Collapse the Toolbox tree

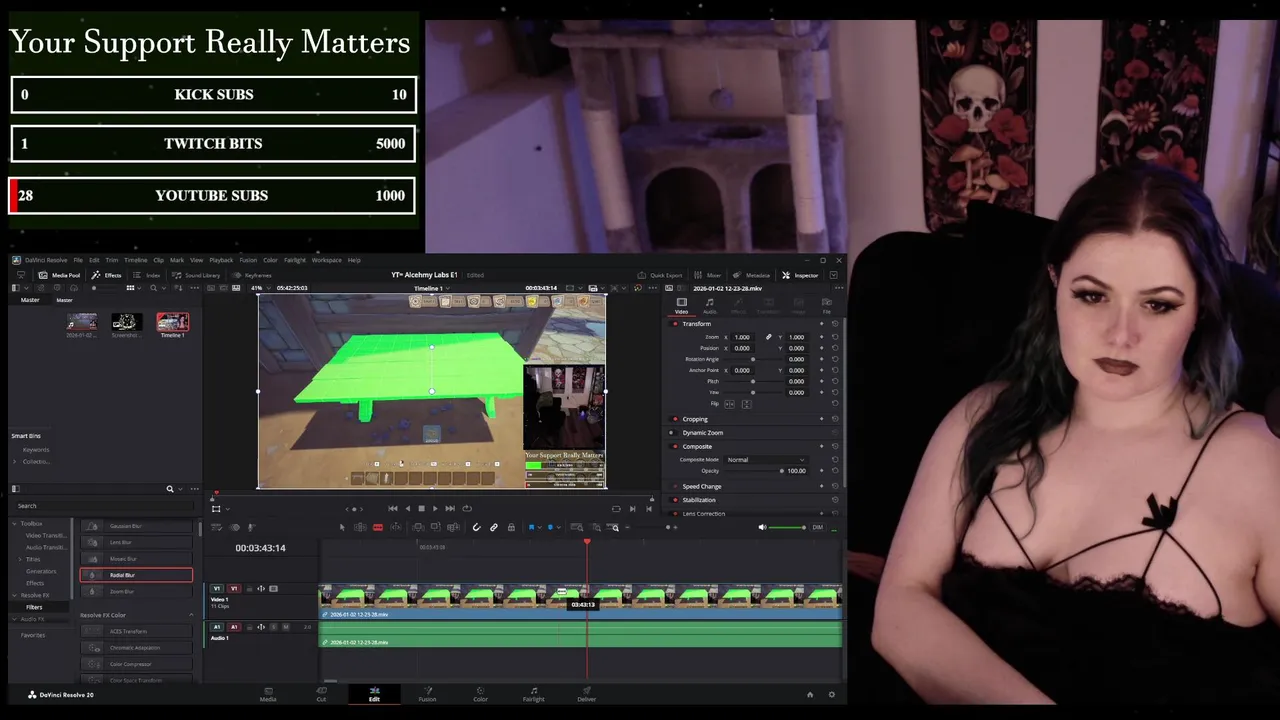tap(14, 524)
